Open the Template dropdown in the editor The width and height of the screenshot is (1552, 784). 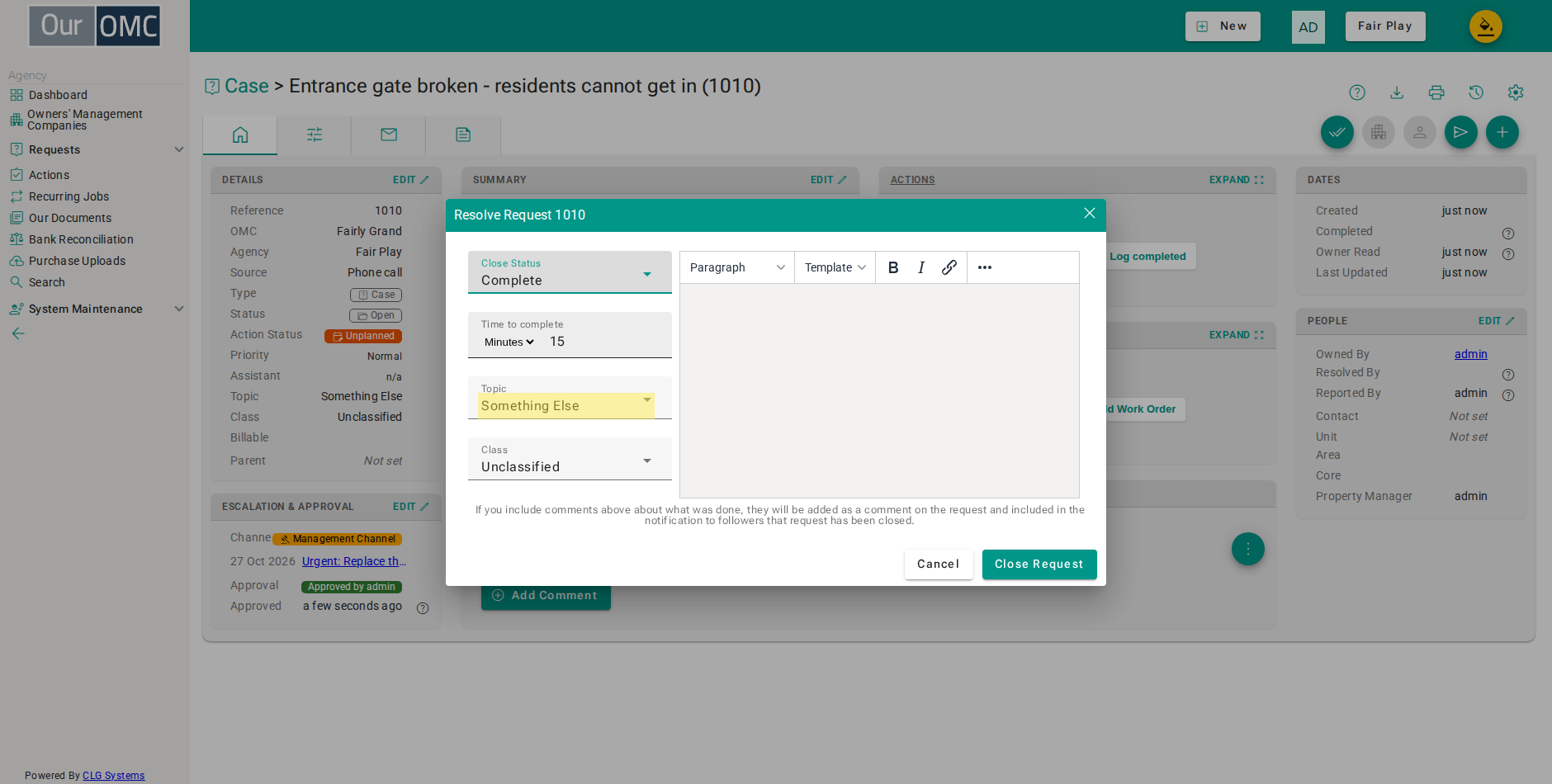point(835,267)
